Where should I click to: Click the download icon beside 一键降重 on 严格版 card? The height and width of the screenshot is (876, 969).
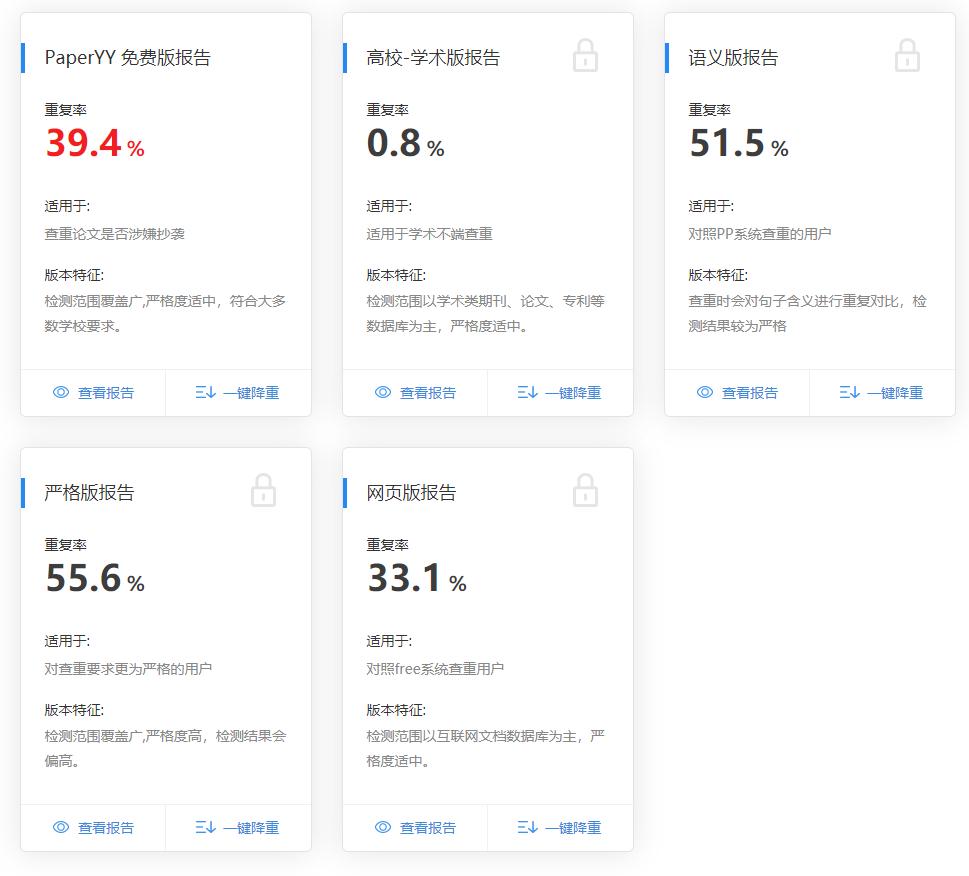[x=205, y=827]
